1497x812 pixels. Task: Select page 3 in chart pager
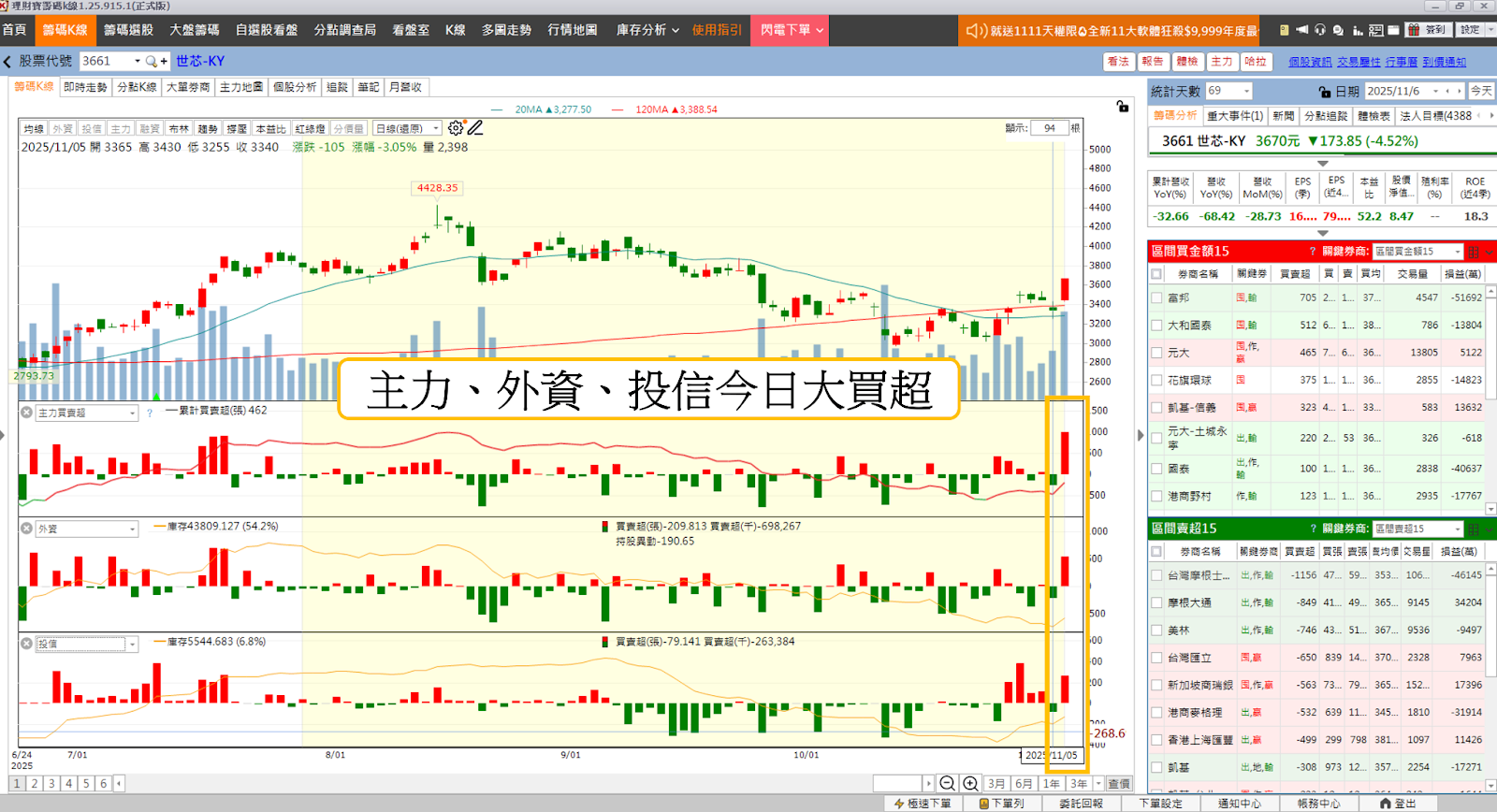[x=51, y=784]
